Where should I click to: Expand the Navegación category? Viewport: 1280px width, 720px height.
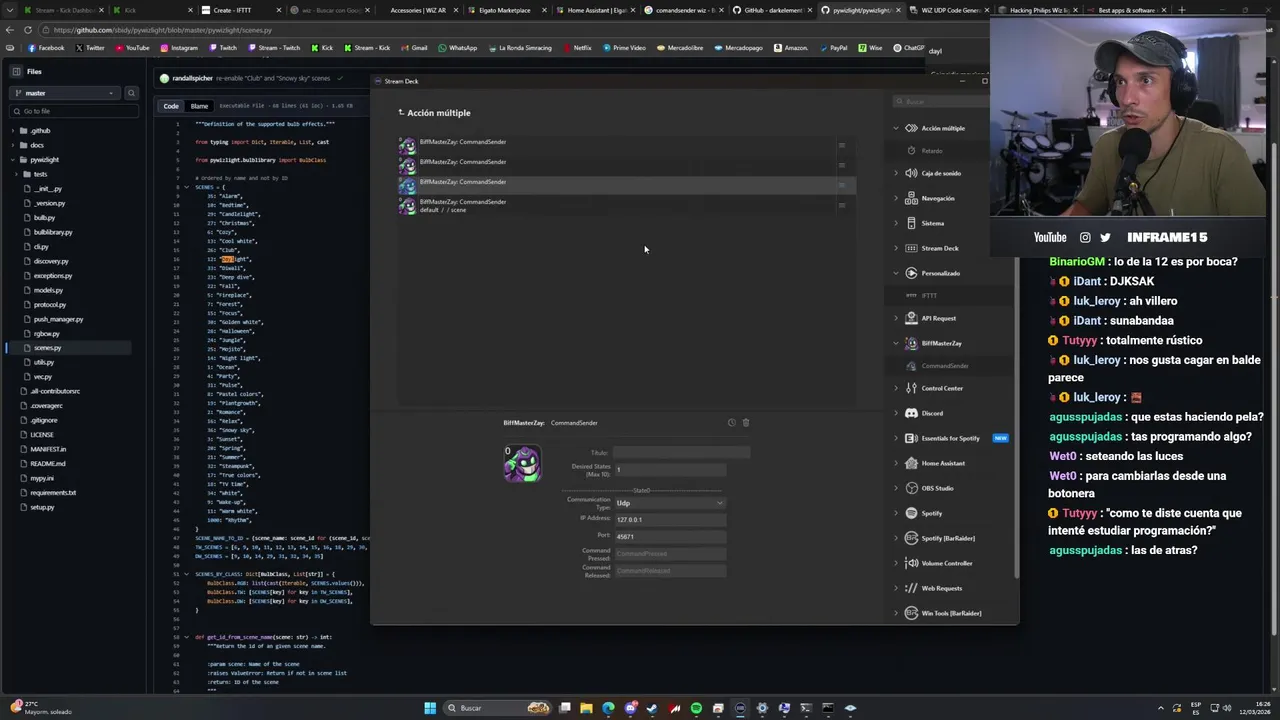click(896, 198)
